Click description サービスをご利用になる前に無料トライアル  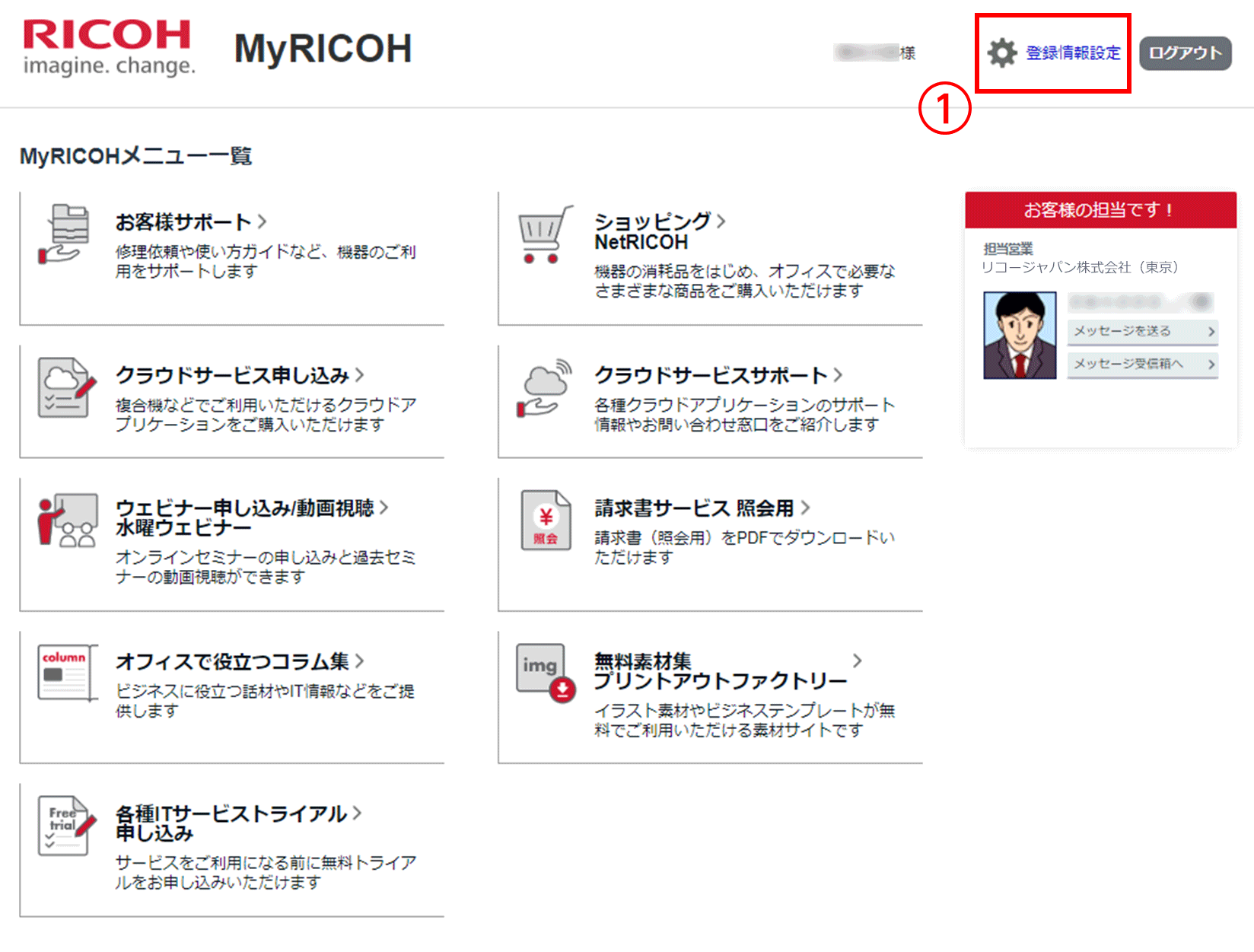coord(266,873)
